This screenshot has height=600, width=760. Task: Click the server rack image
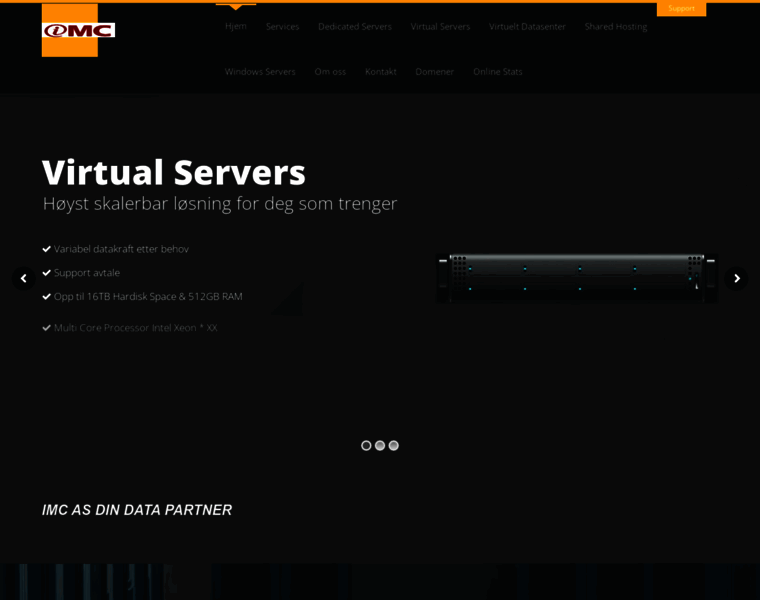coord(577,277)
